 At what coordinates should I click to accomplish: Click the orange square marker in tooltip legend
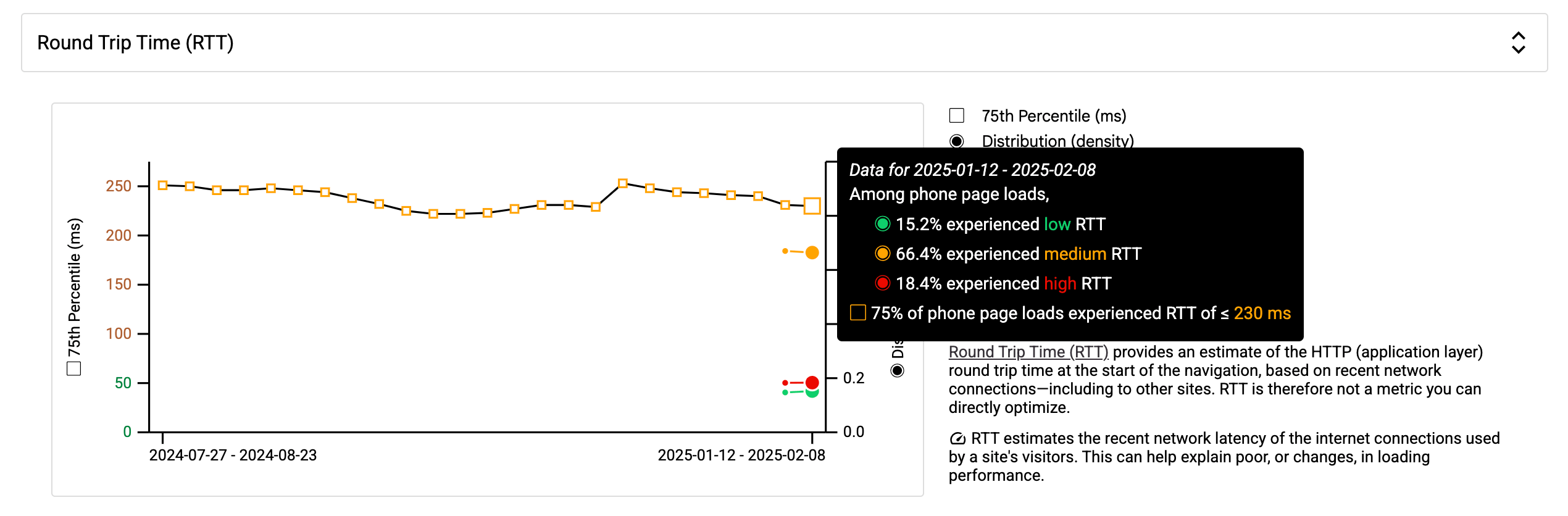click(858, 314)
